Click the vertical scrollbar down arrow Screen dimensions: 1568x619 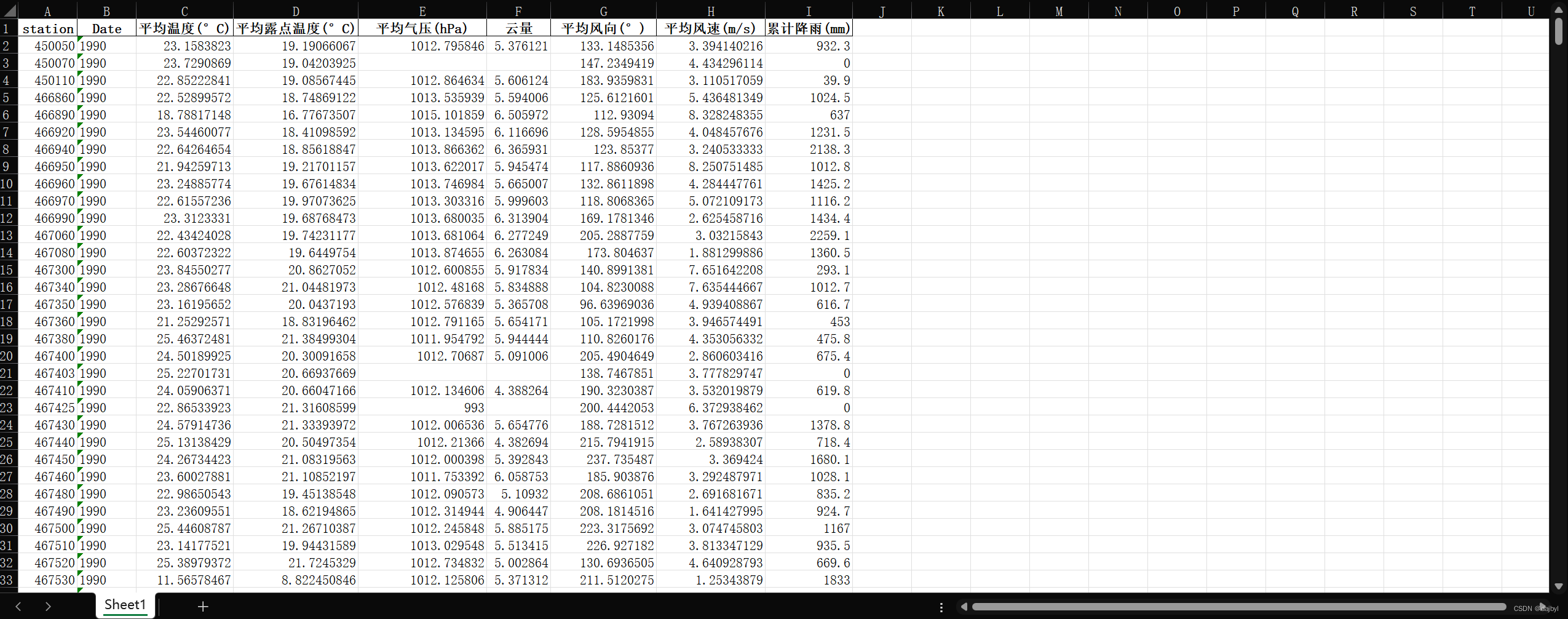pos(1558,586)
